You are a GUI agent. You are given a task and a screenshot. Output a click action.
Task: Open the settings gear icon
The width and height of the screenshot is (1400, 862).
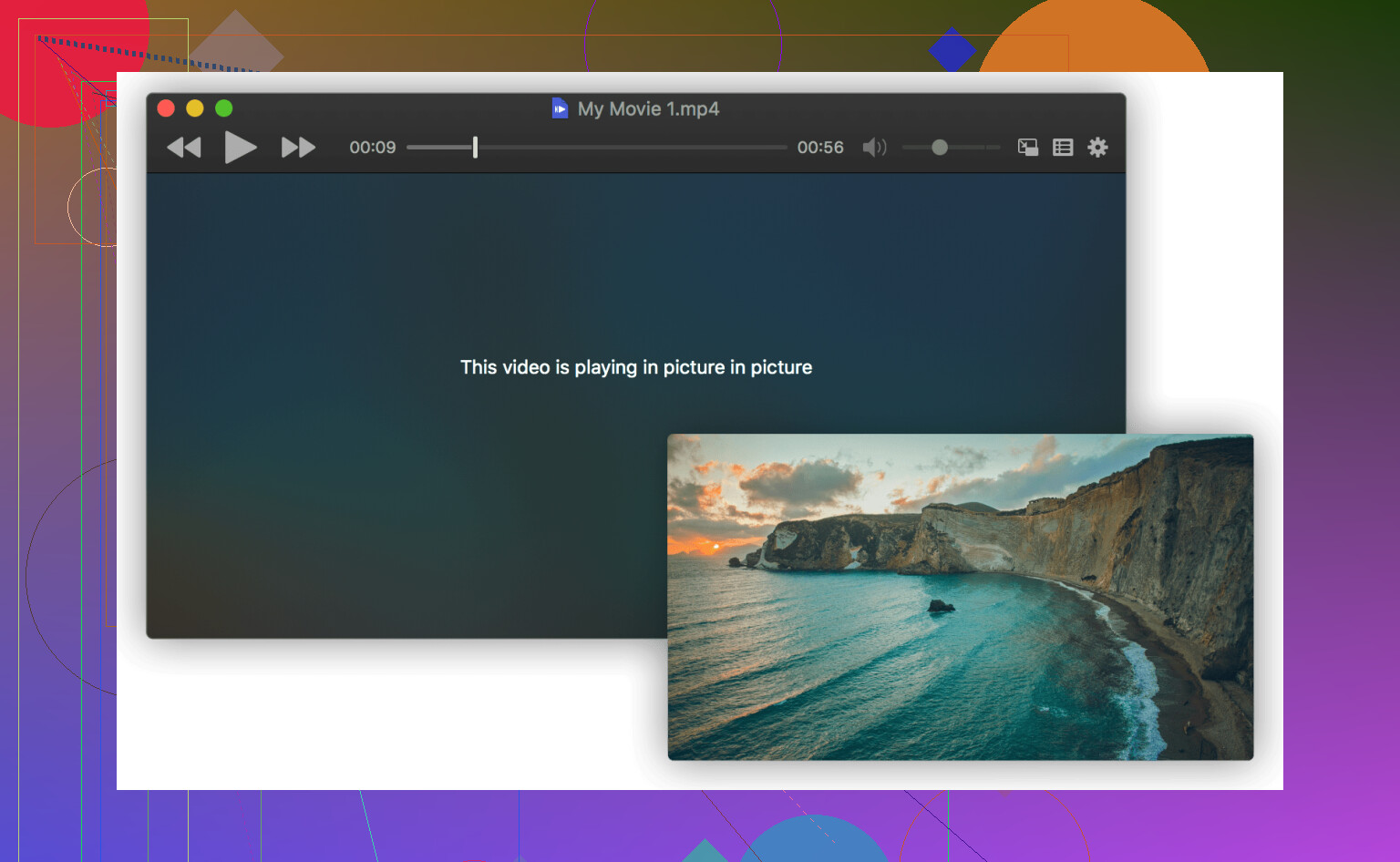pos(1097,148)
